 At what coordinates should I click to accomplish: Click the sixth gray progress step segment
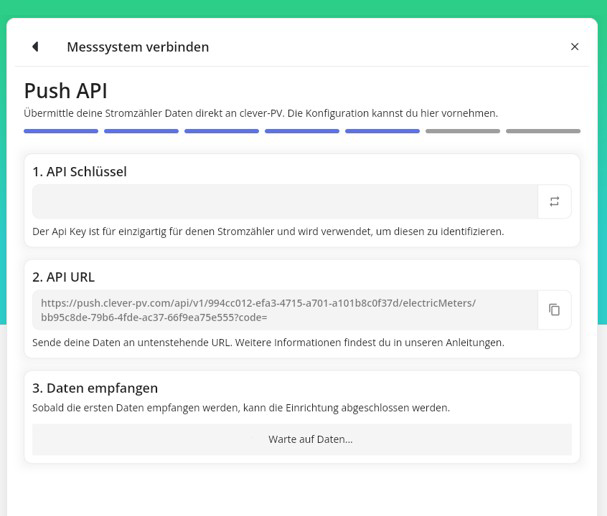tap(462, 131)
